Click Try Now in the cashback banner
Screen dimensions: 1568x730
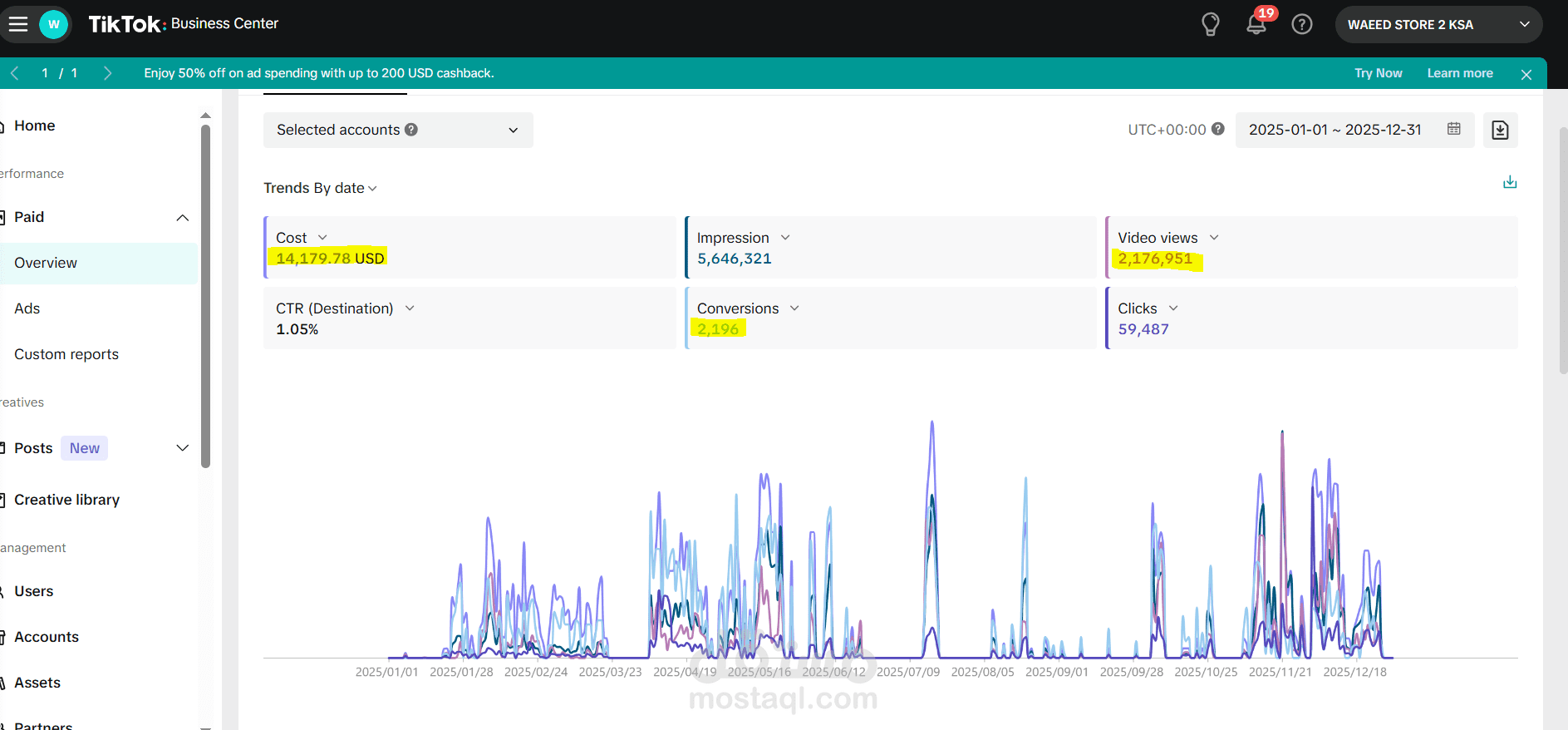click(x=1379, y=73)
